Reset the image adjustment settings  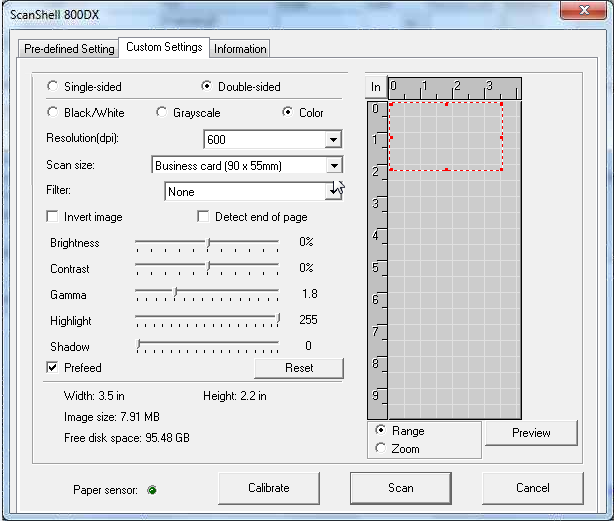299,368
